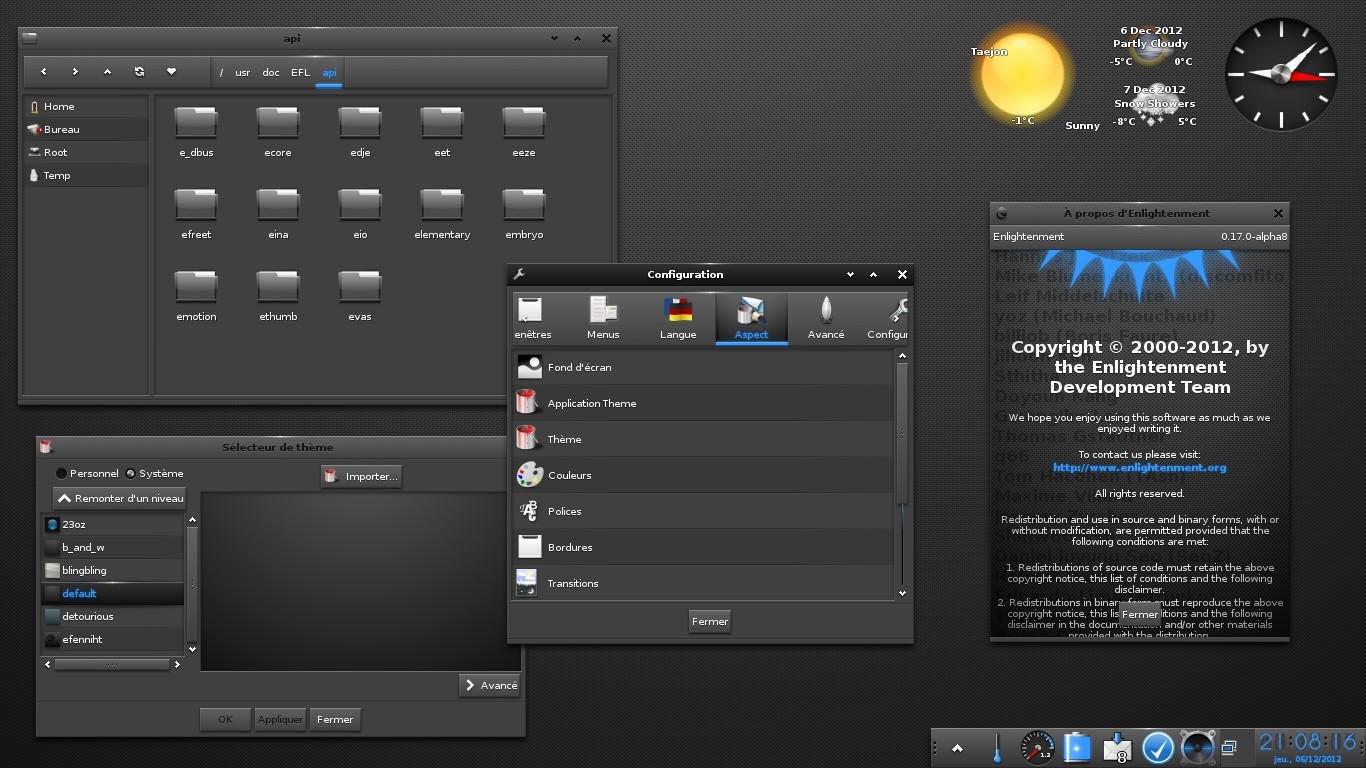Select the Système radio button
1366x768 pixels.
[131, 473]
